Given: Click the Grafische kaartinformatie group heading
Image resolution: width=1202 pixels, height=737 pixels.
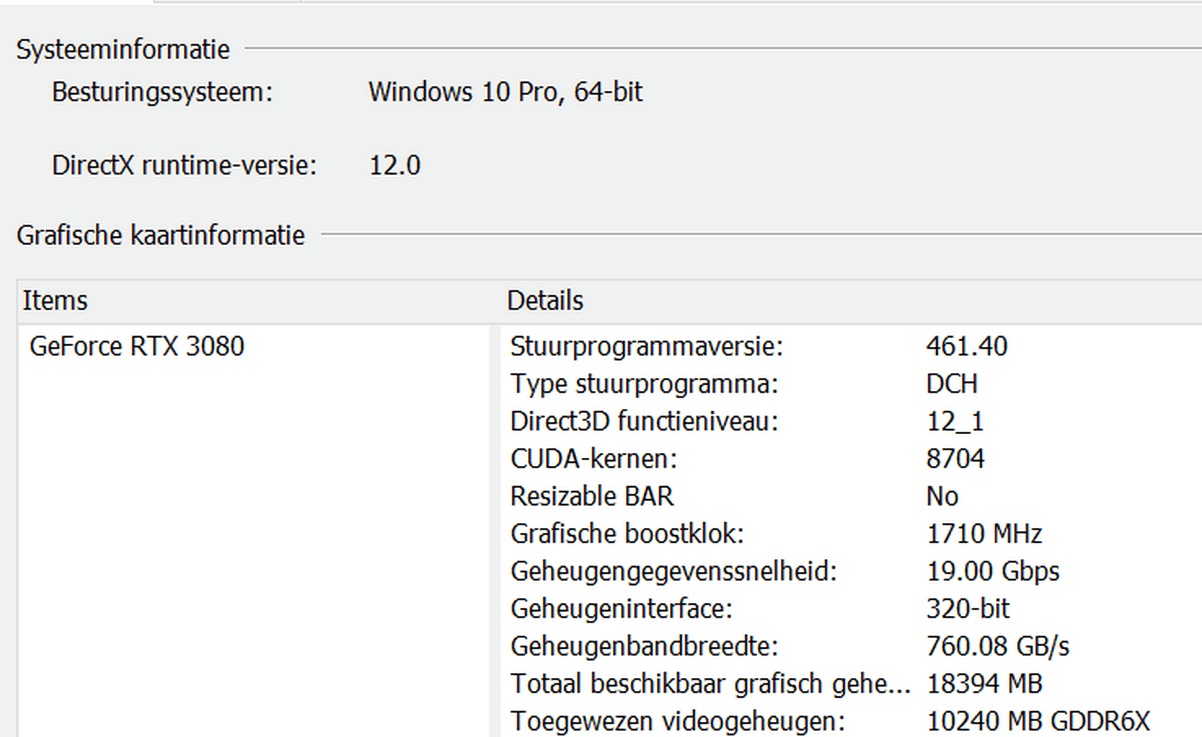Looking at the screenshot, I should pos(161,236).
